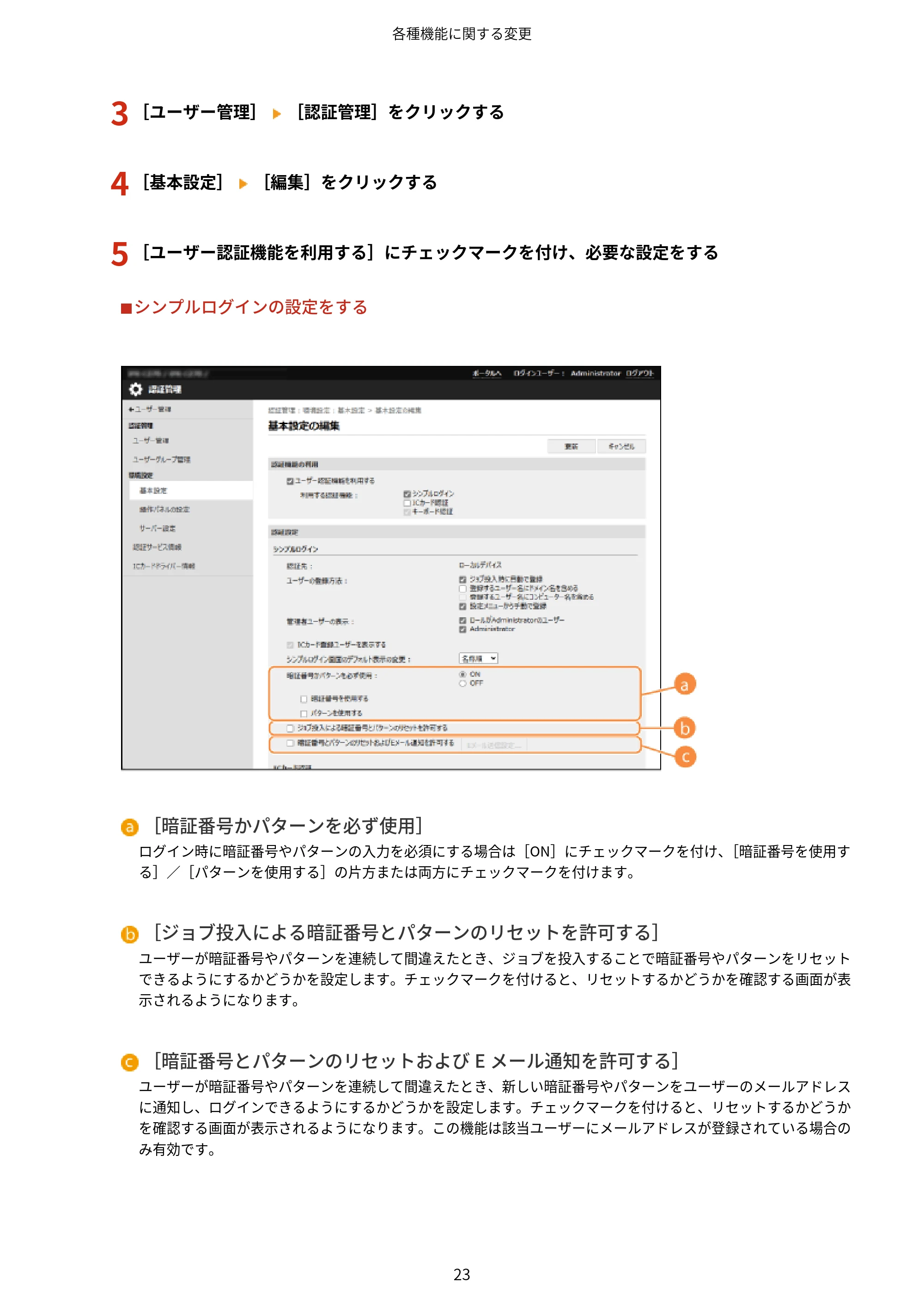Open the 名前順 default display dropdown
This screenshot has width=924, height=1307.
(478, 659)
